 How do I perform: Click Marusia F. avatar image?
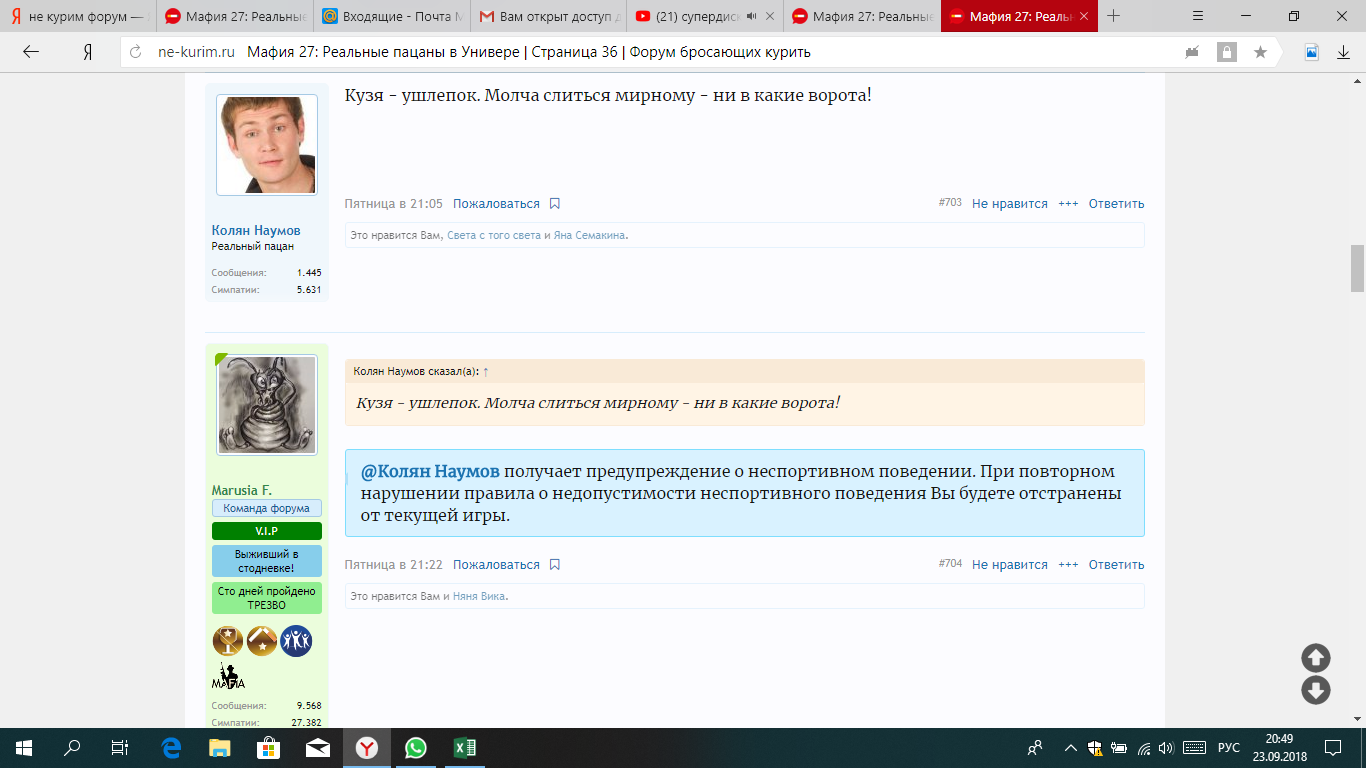click(x=267, y=405)
